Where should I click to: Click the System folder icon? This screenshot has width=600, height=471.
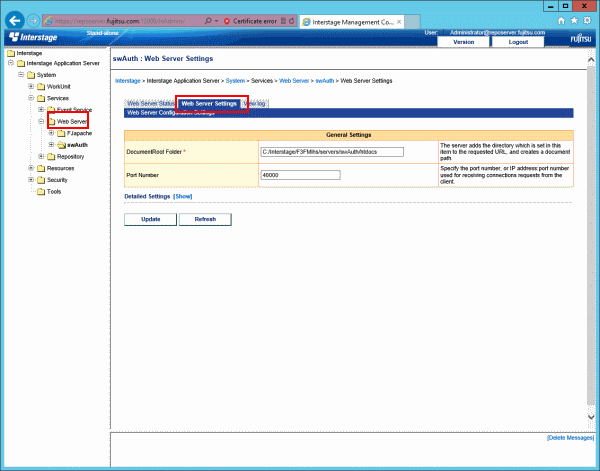31,75
